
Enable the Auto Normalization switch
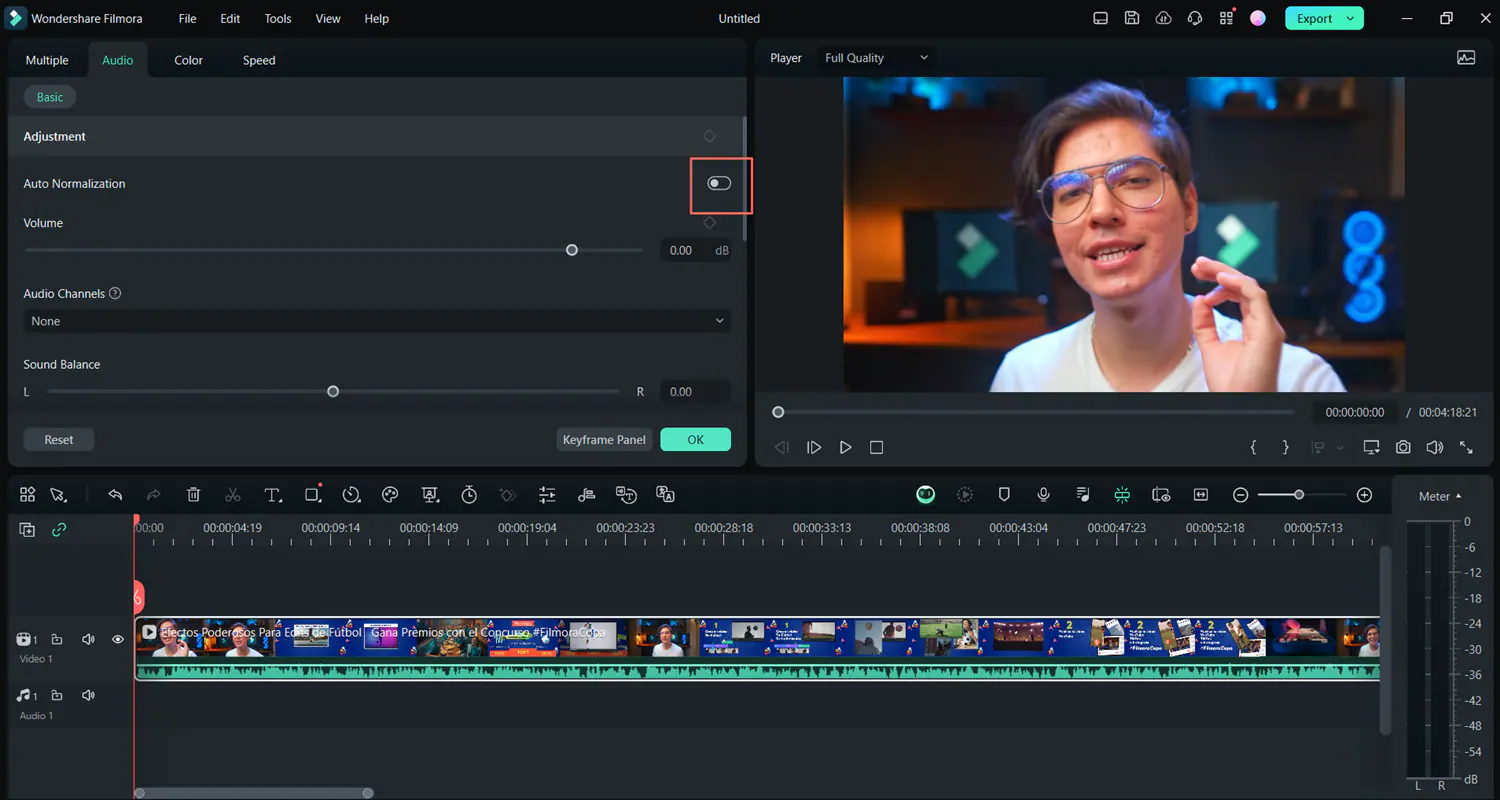pyautogui.click(x=719, y=183)
